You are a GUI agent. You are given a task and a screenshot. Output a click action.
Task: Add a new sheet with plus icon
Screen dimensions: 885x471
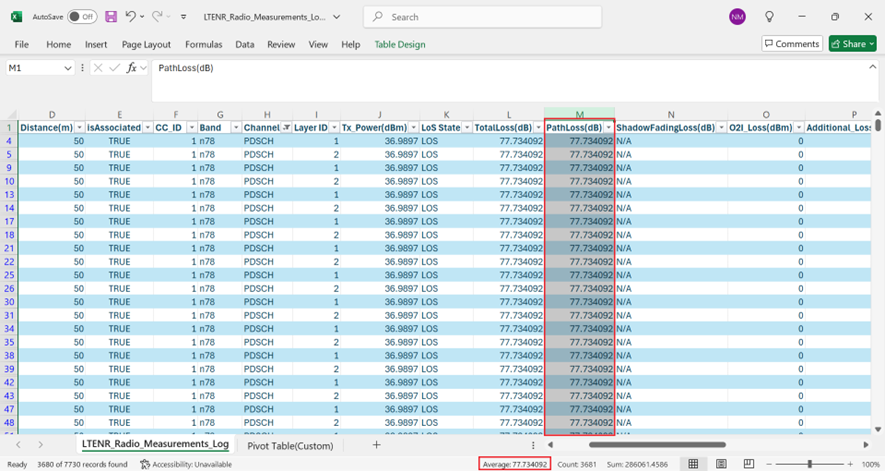pyautogui.click(x=376, y=444)
